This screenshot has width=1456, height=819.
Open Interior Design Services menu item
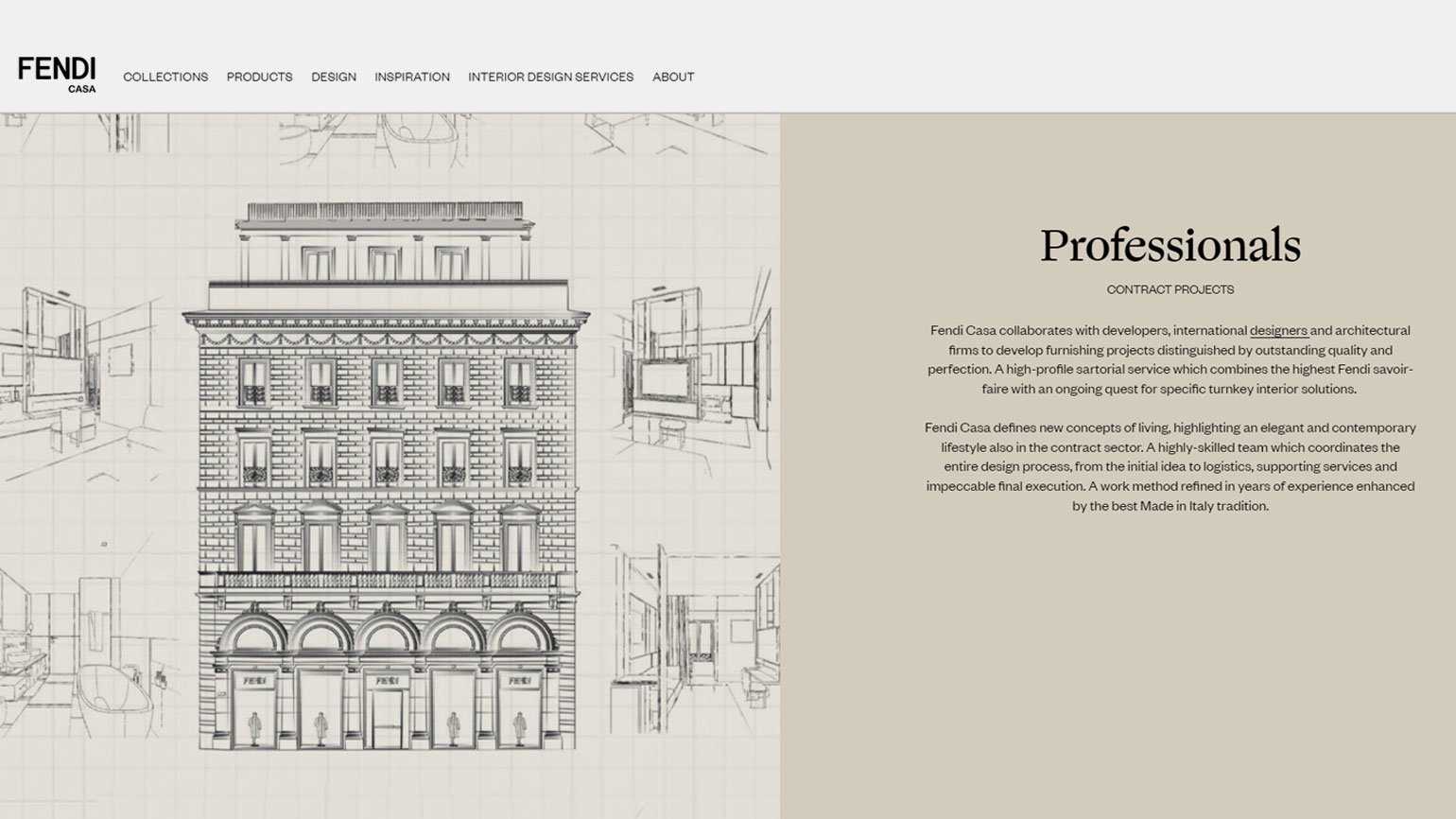click(550, 77)
